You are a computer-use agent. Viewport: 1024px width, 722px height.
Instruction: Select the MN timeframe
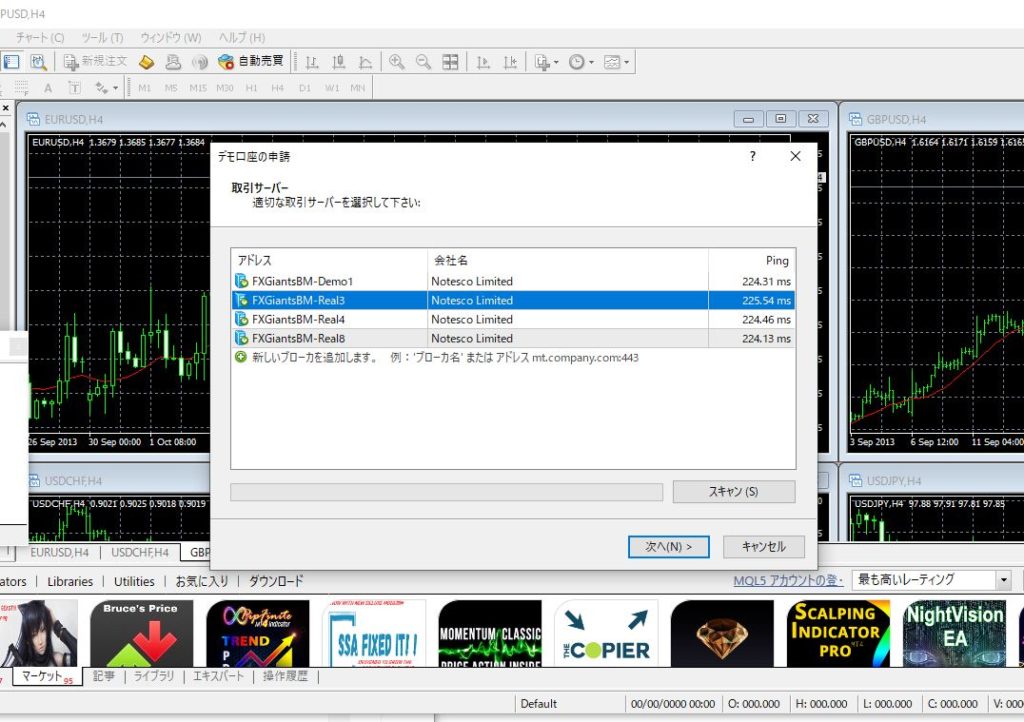[358, 87]
